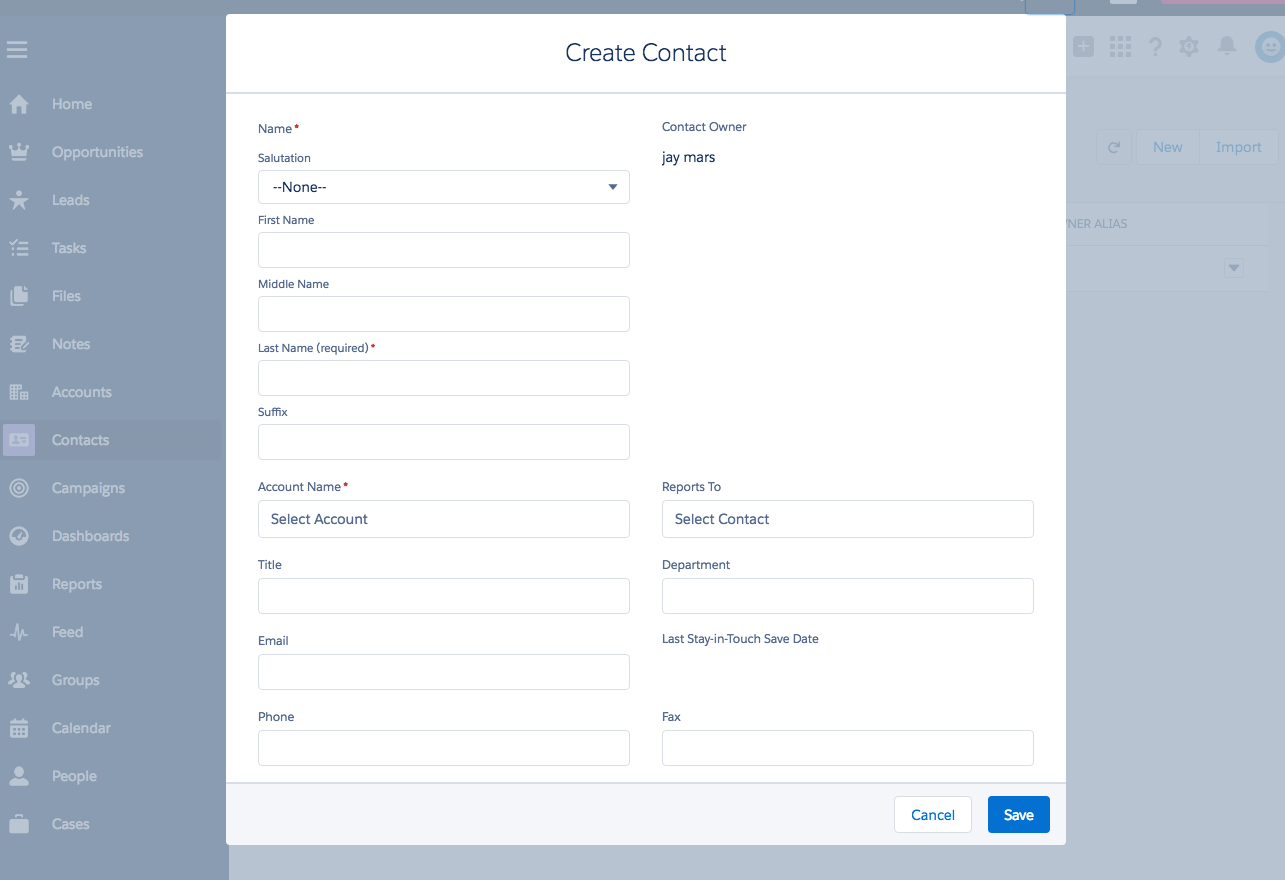Click the hamburger menu icon
Viewport: 1285px width, 880px height.
[x=17, y=49]
